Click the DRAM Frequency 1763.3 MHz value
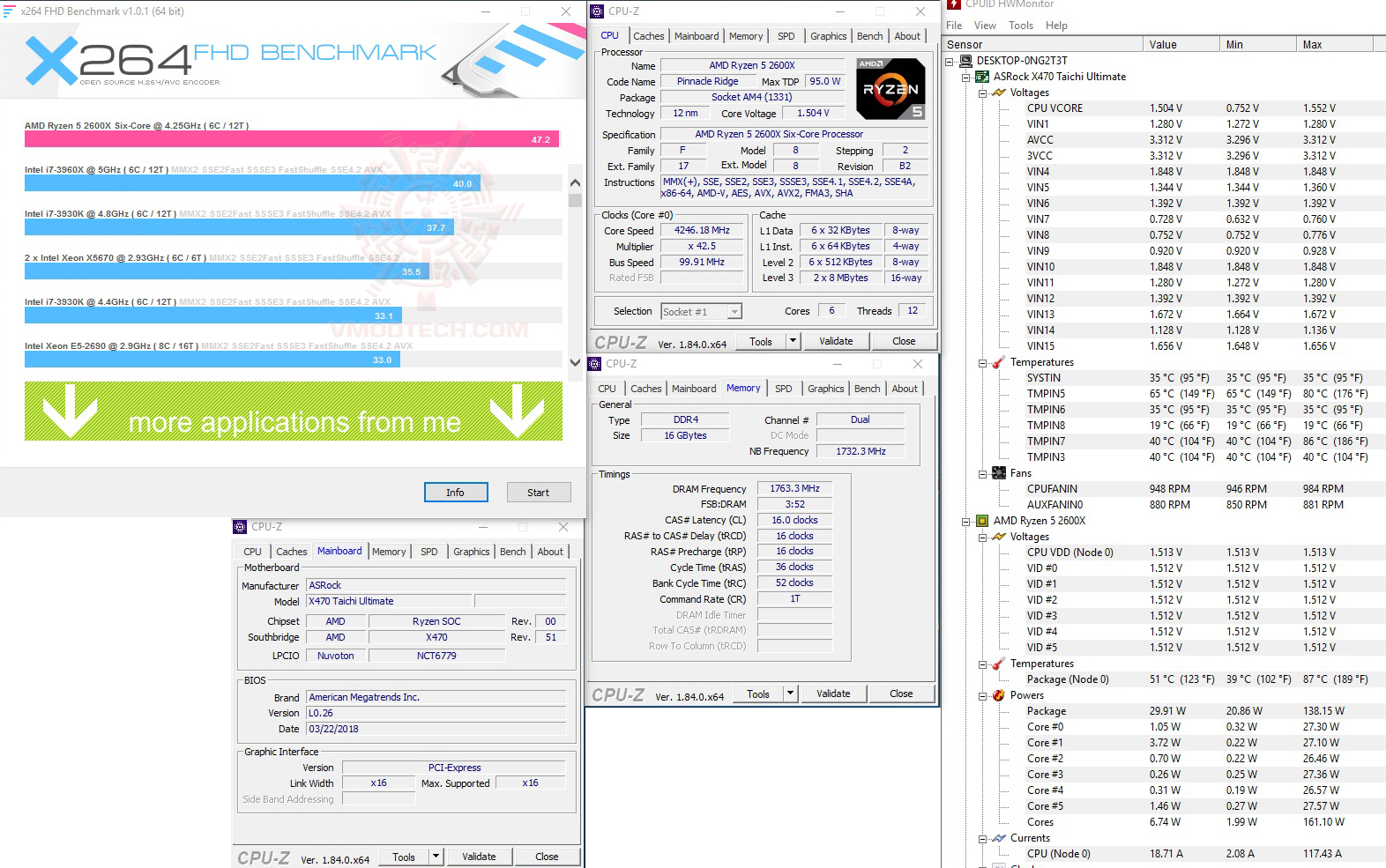This screenshot has width=1386, height=868. (794, 488)
